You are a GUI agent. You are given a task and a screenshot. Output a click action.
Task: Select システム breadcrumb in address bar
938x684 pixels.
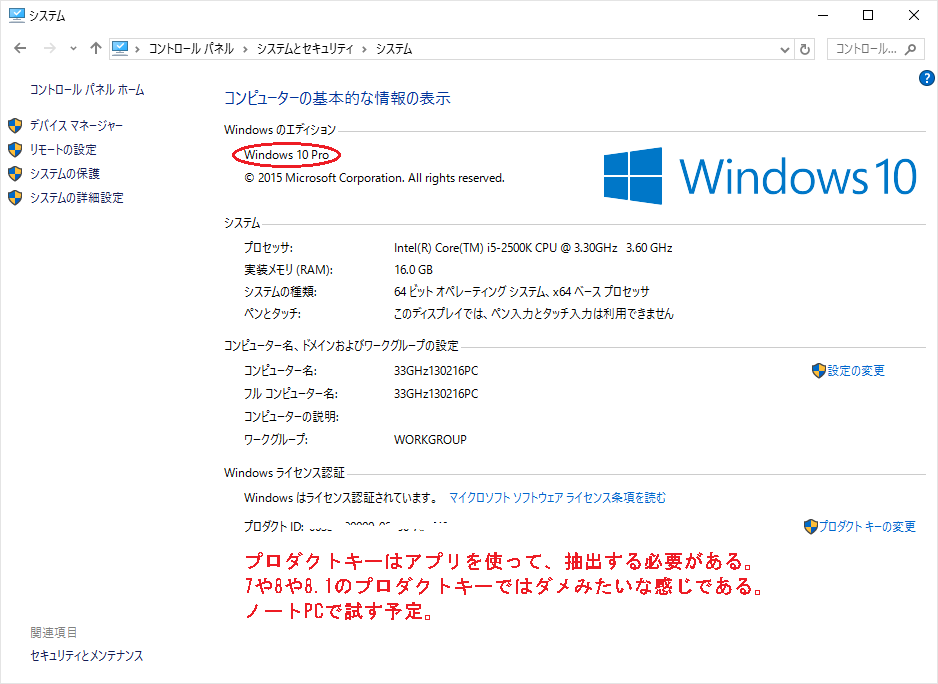click(x=394, y=49)
